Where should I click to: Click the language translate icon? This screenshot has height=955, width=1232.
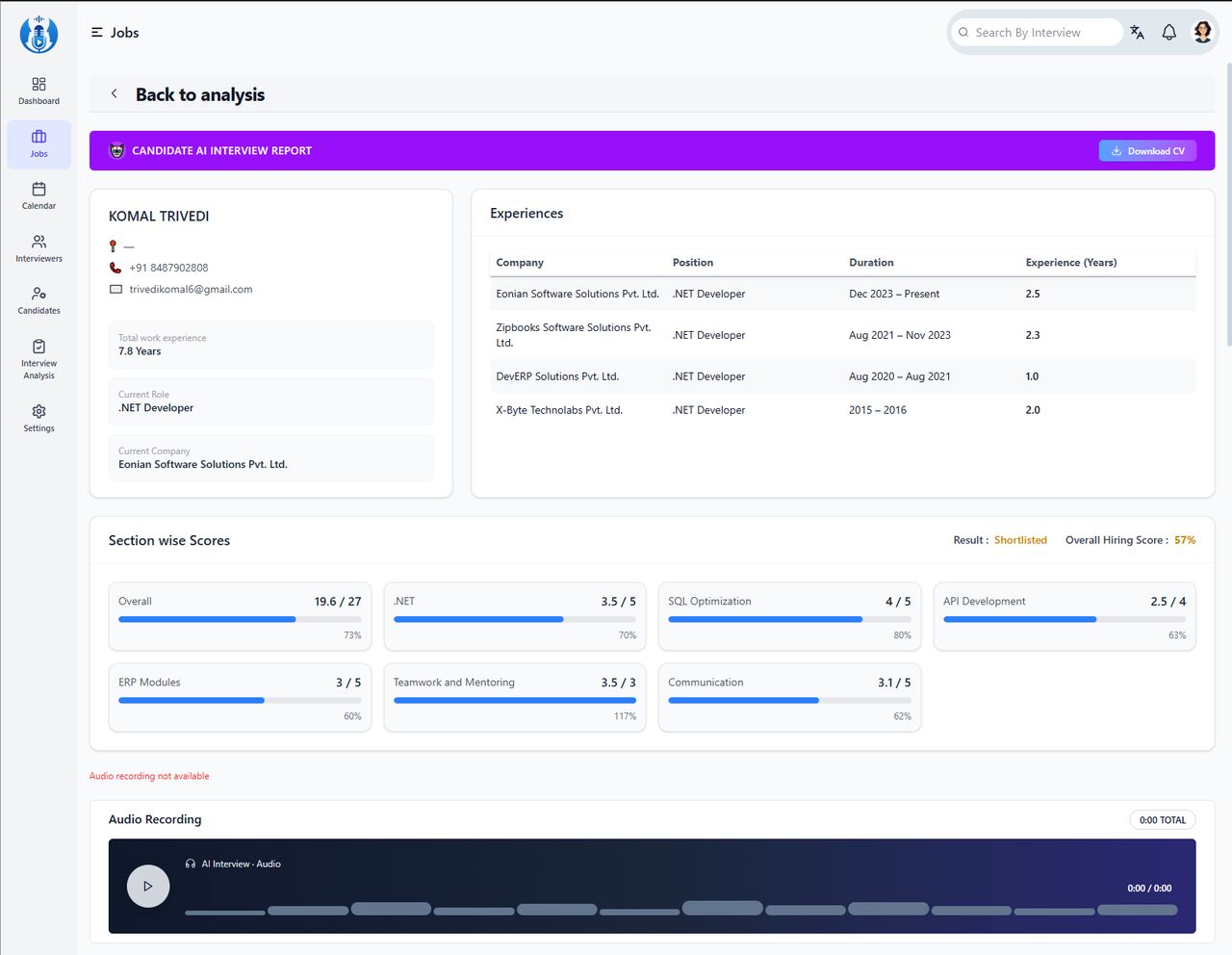(1137, 33)
